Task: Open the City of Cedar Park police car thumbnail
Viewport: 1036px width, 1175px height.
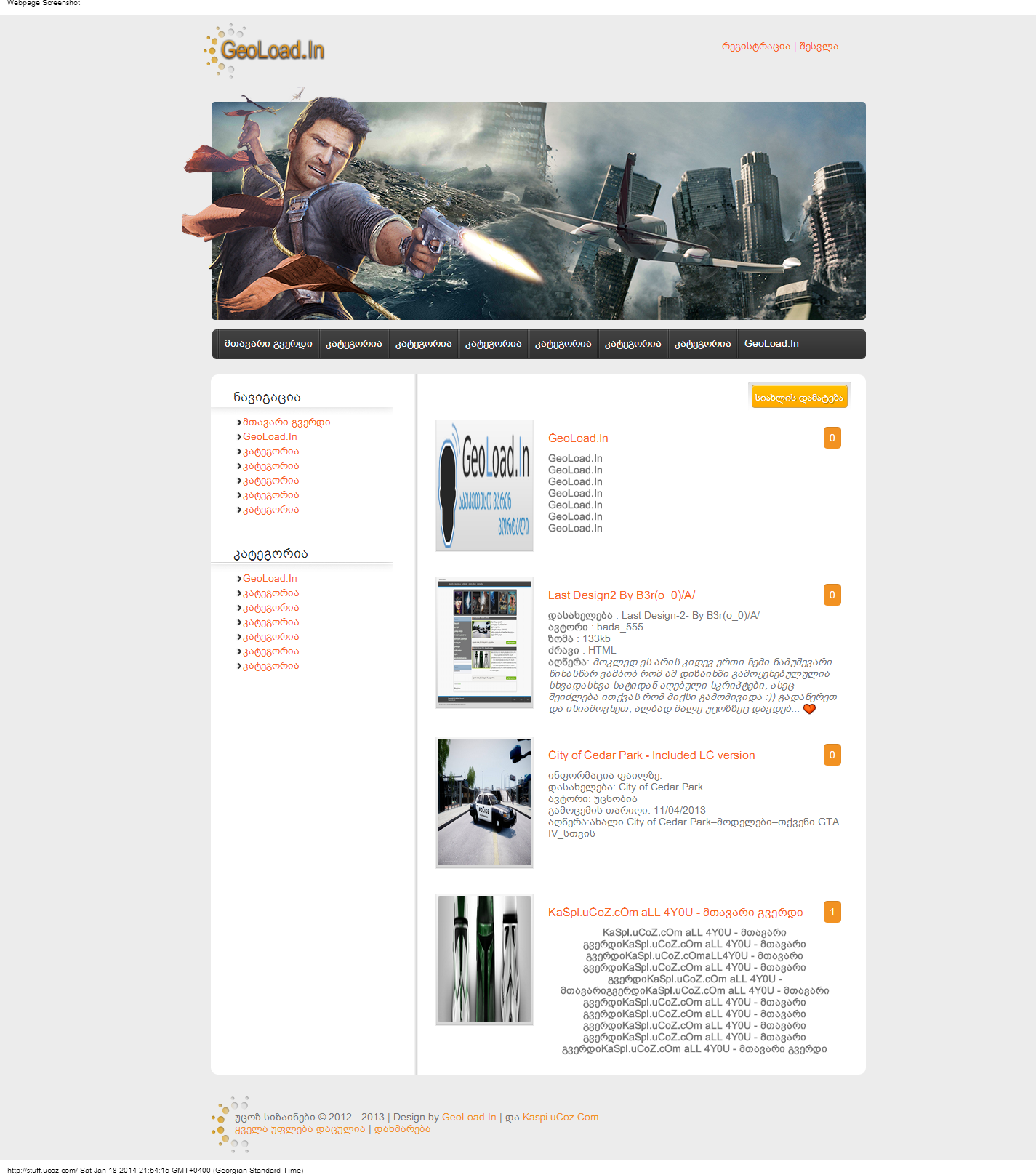Action: pos(484,803)
